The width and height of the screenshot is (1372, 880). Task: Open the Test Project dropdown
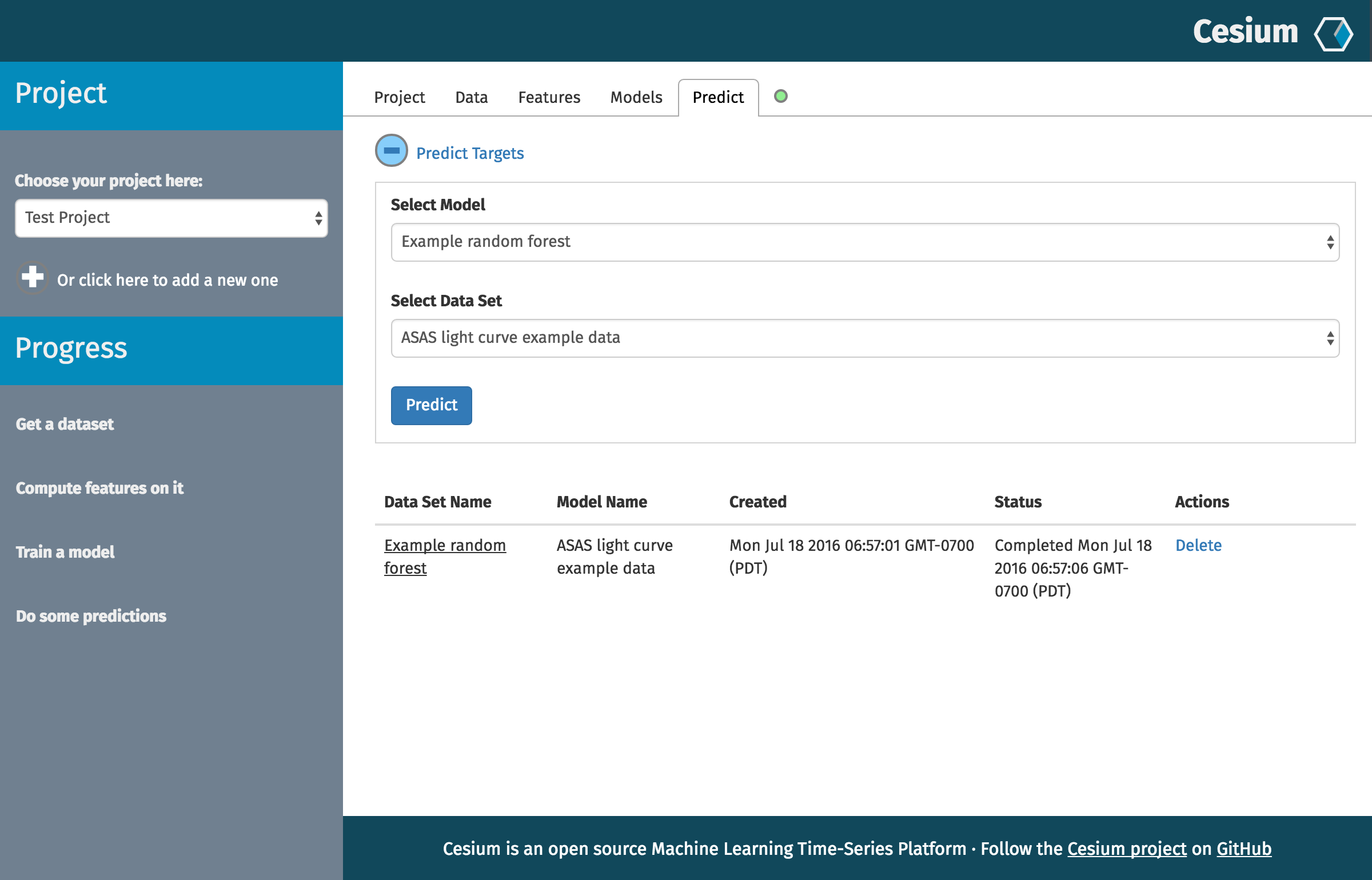(x=171, y=218)
